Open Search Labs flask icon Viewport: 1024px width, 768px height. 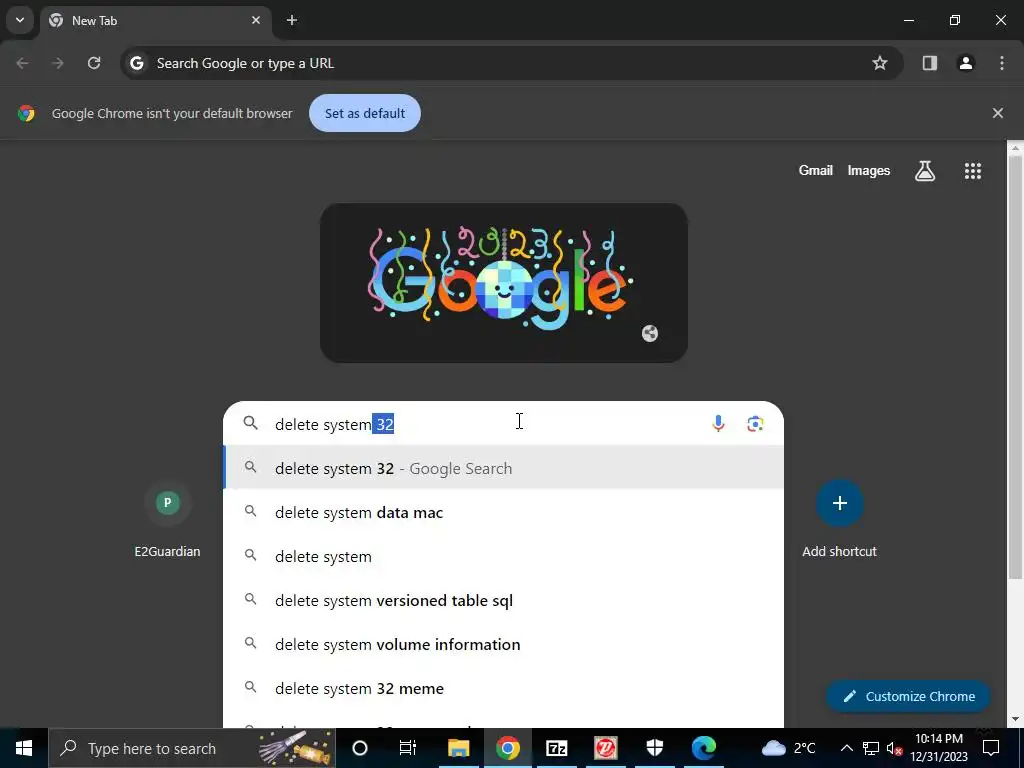[925, 170]
